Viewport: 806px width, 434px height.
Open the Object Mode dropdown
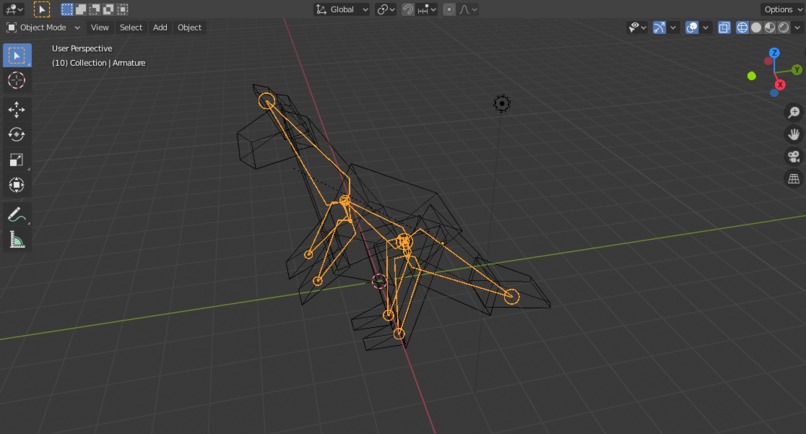tap(43, 27)
